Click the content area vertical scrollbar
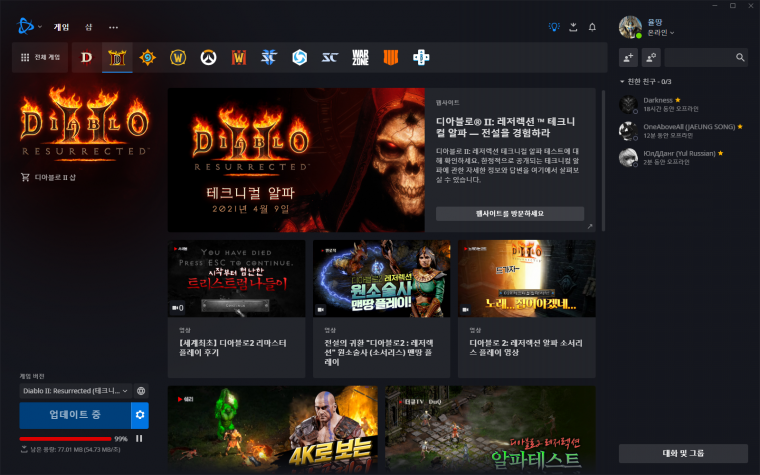760x475 pixels. pyautogui.click(x=603, y=160)
